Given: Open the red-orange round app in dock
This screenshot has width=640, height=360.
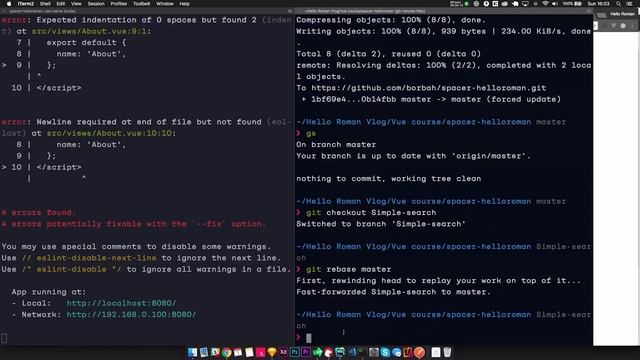Looking at the screenshot, I should (419, 352).
